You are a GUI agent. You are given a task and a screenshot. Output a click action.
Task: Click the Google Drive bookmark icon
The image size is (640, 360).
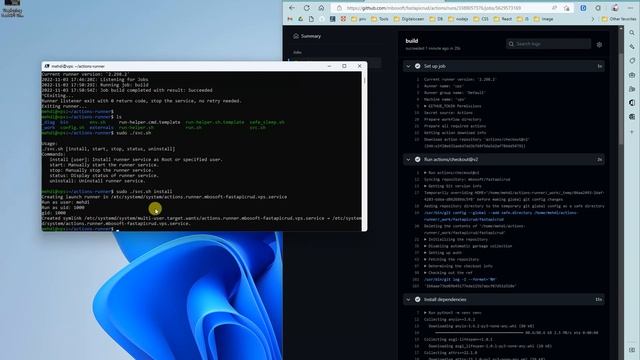tap(300, 19)
